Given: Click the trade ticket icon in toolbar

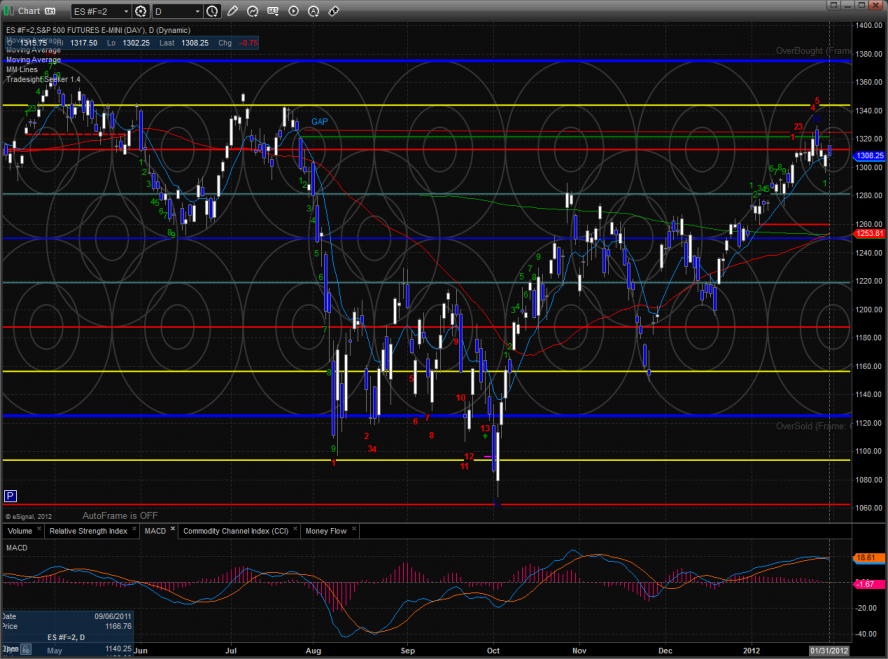Looking at the screenshot, I should click(334, 11).
